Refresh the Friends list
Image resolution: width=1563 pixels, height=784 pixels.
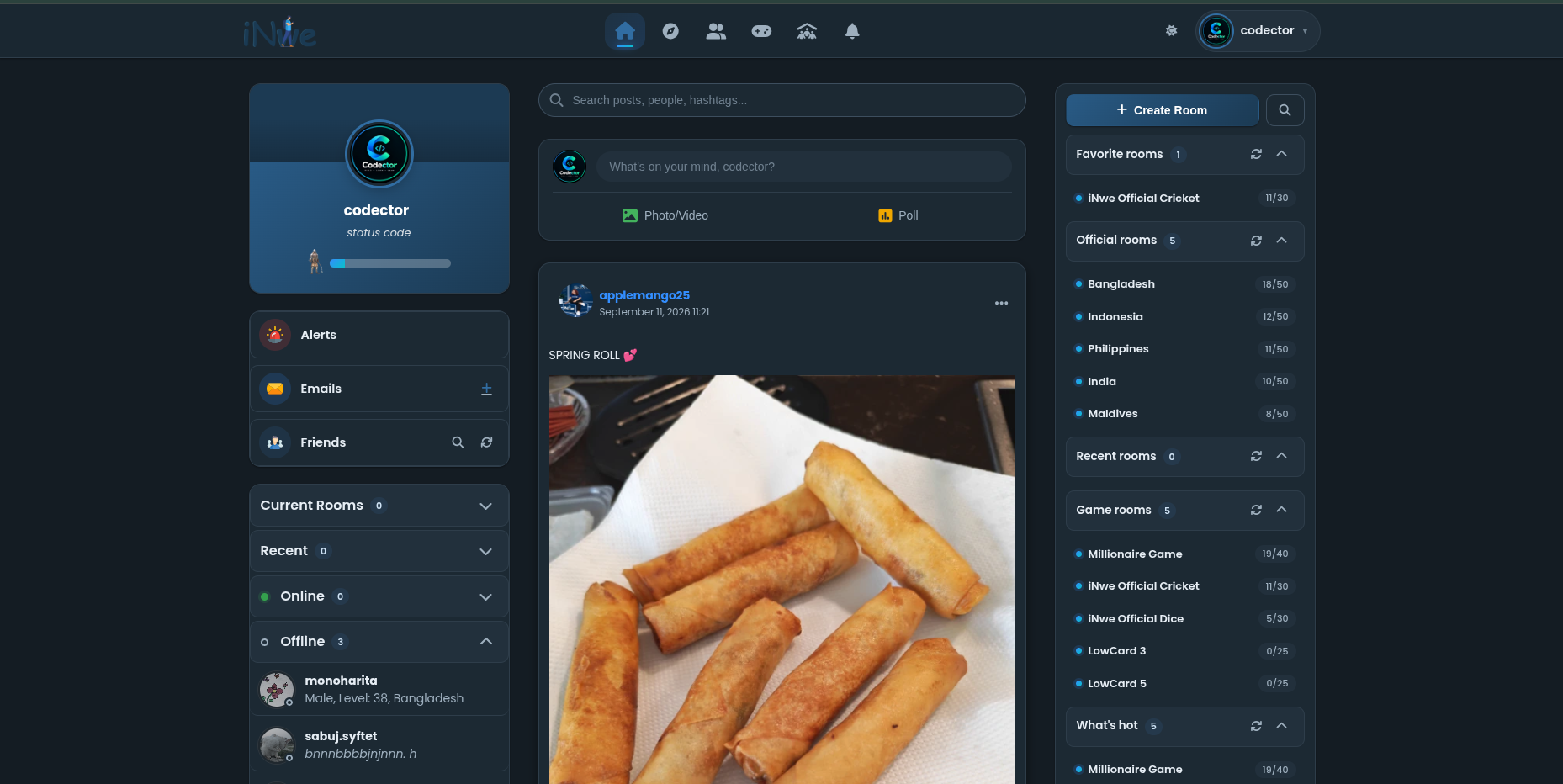(x=486, y=442)
